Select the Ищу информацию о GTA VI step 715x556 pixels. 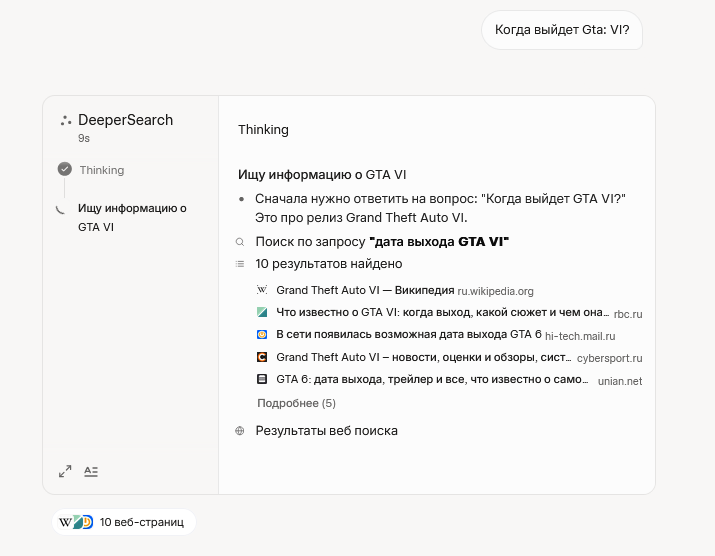click(x=132, y=218)
